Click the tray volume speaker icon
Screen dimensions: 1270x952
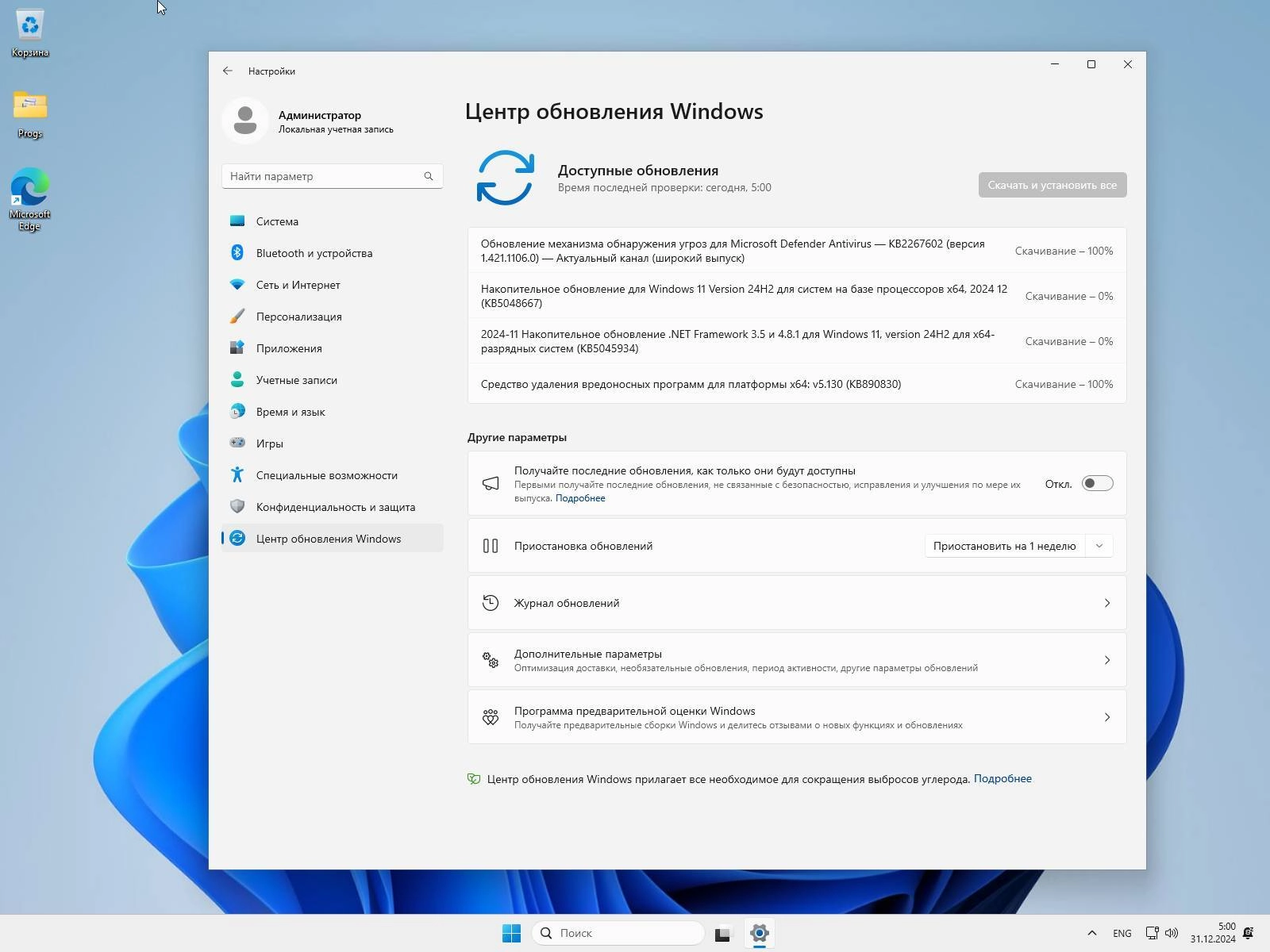click(x=1171, y=933)
